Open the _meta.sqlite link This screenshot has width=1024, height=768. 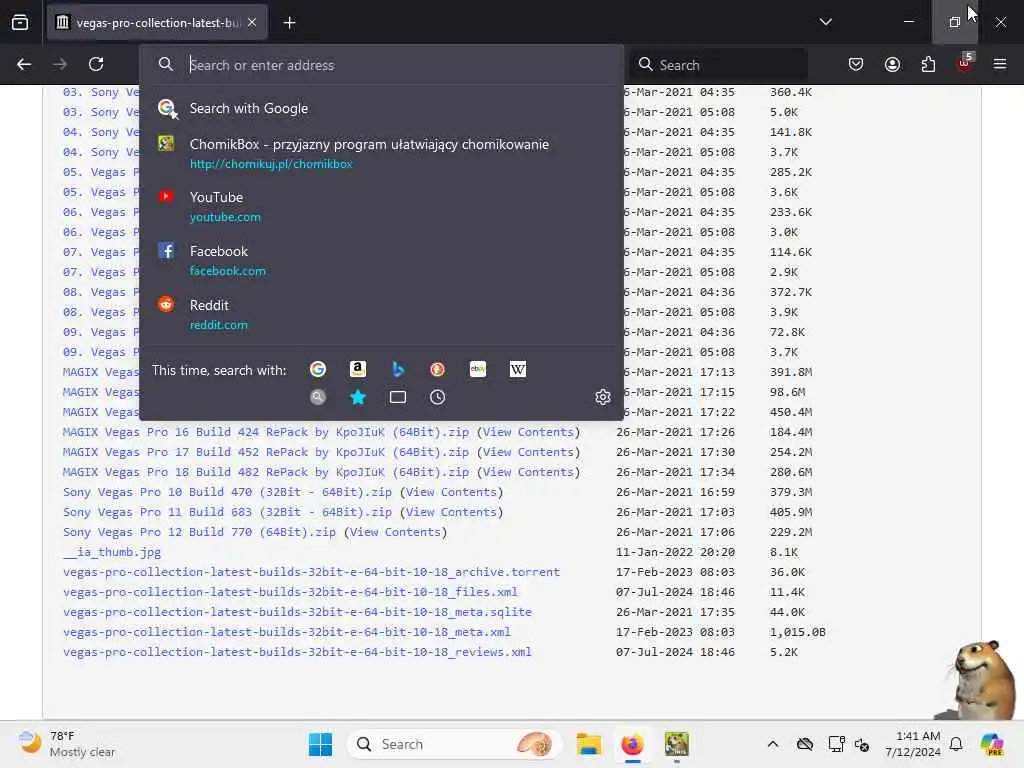click(297, 612)
